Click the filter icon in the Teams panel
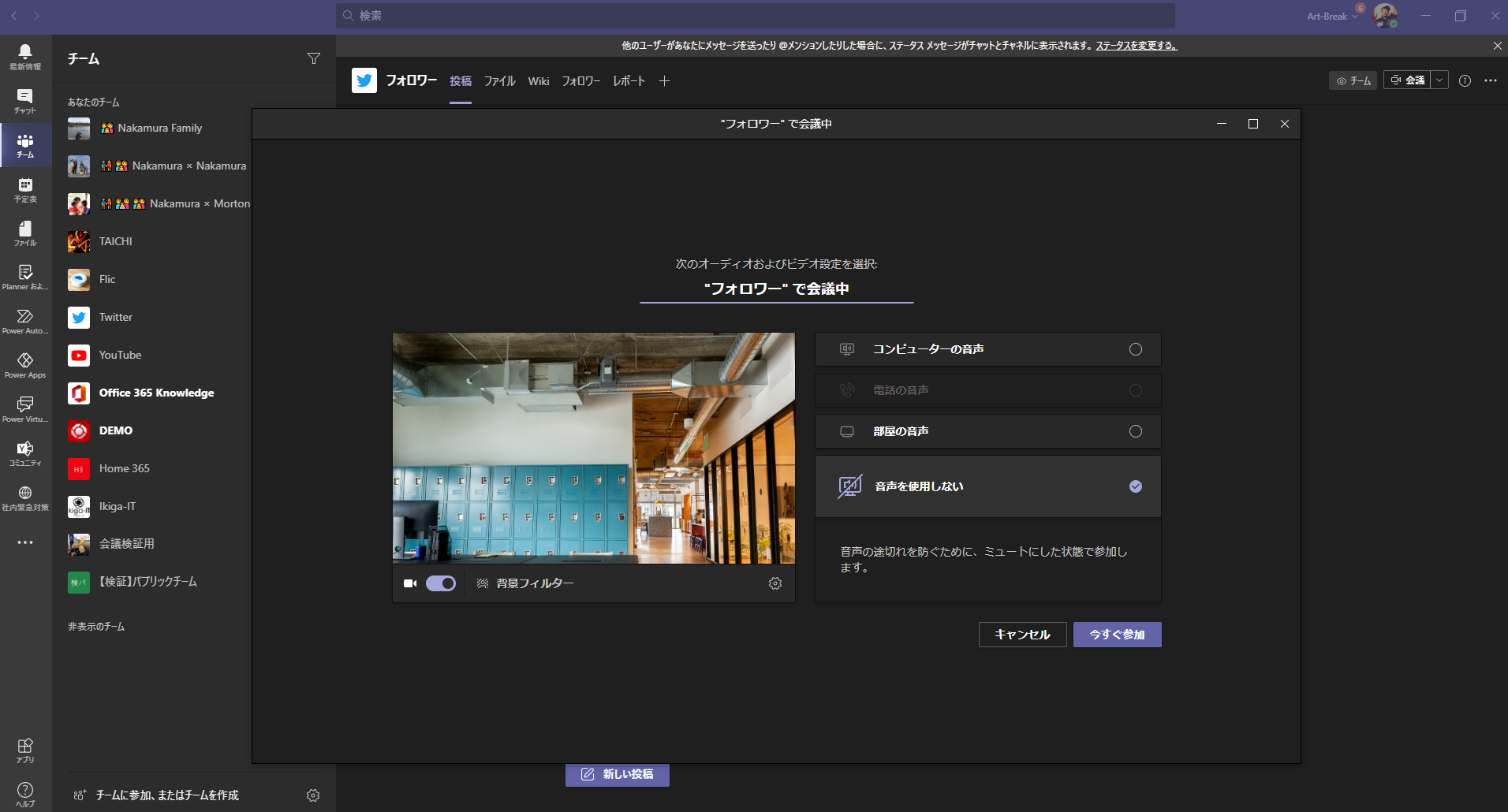Viewport: 1508px width, 812px height. point(314,58)
